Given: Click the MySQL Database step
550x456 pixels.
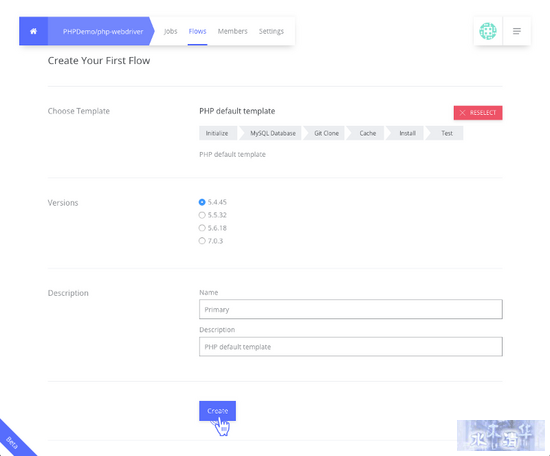Looking at the screenshot, I should 273,133.
